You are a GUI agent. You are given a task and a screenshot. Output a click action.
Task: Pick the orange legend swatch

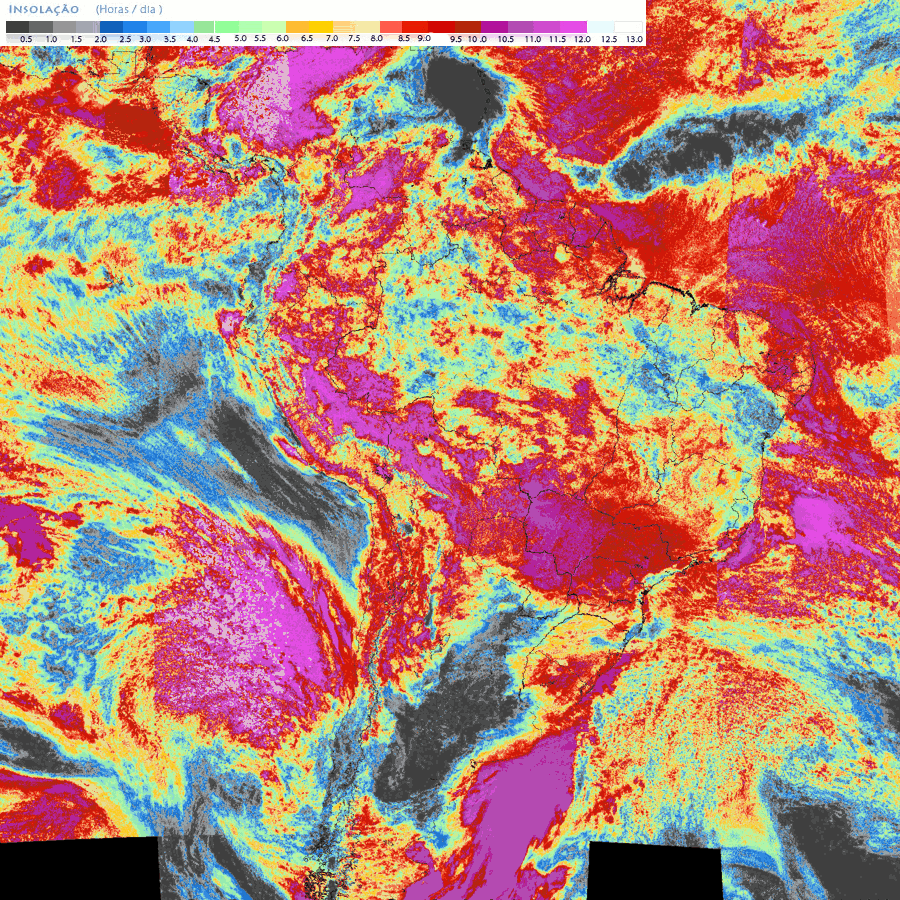(x=297, y=26)
